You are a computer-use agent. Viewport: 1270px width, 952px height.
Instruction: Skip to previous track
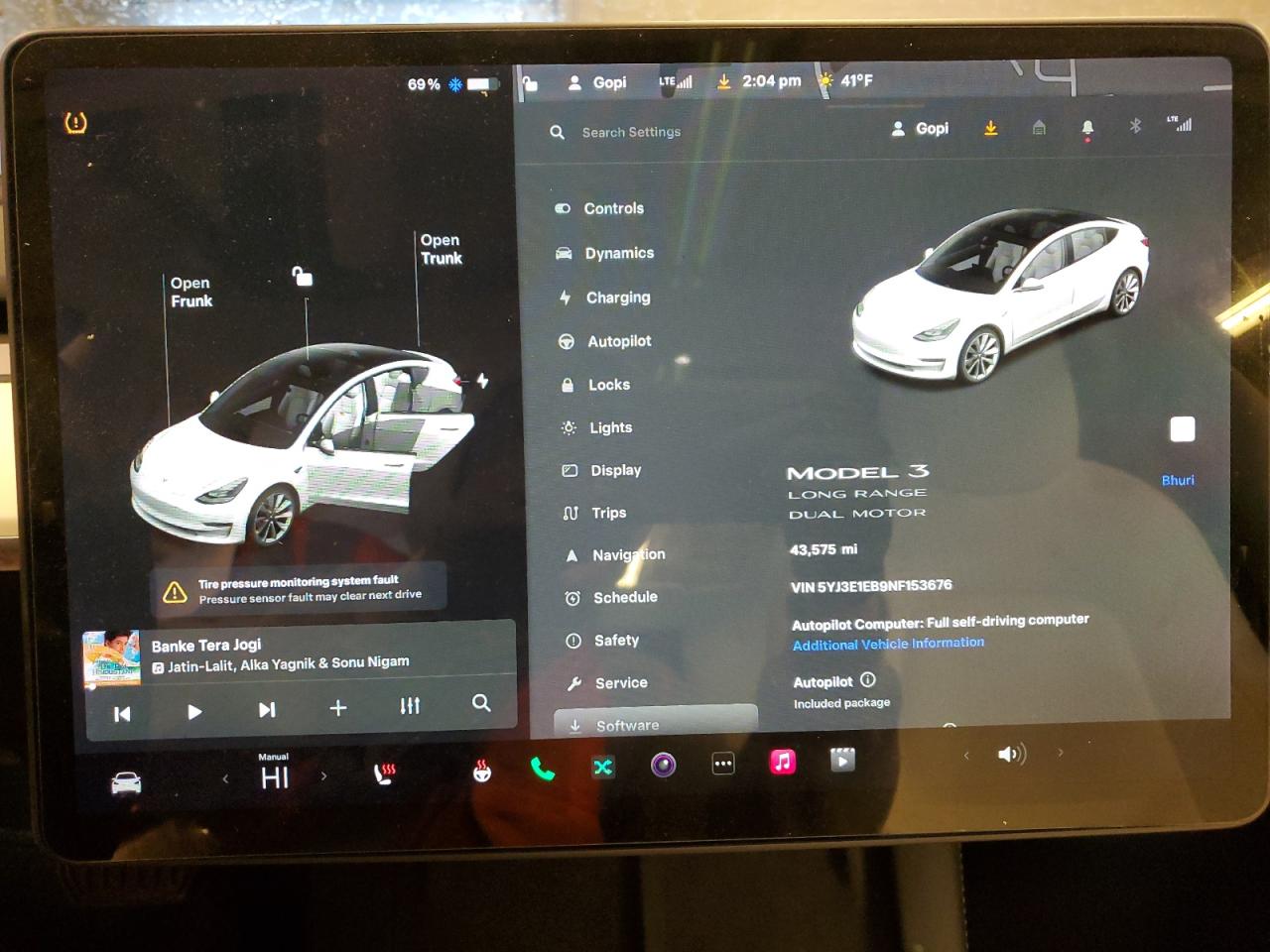122,713
